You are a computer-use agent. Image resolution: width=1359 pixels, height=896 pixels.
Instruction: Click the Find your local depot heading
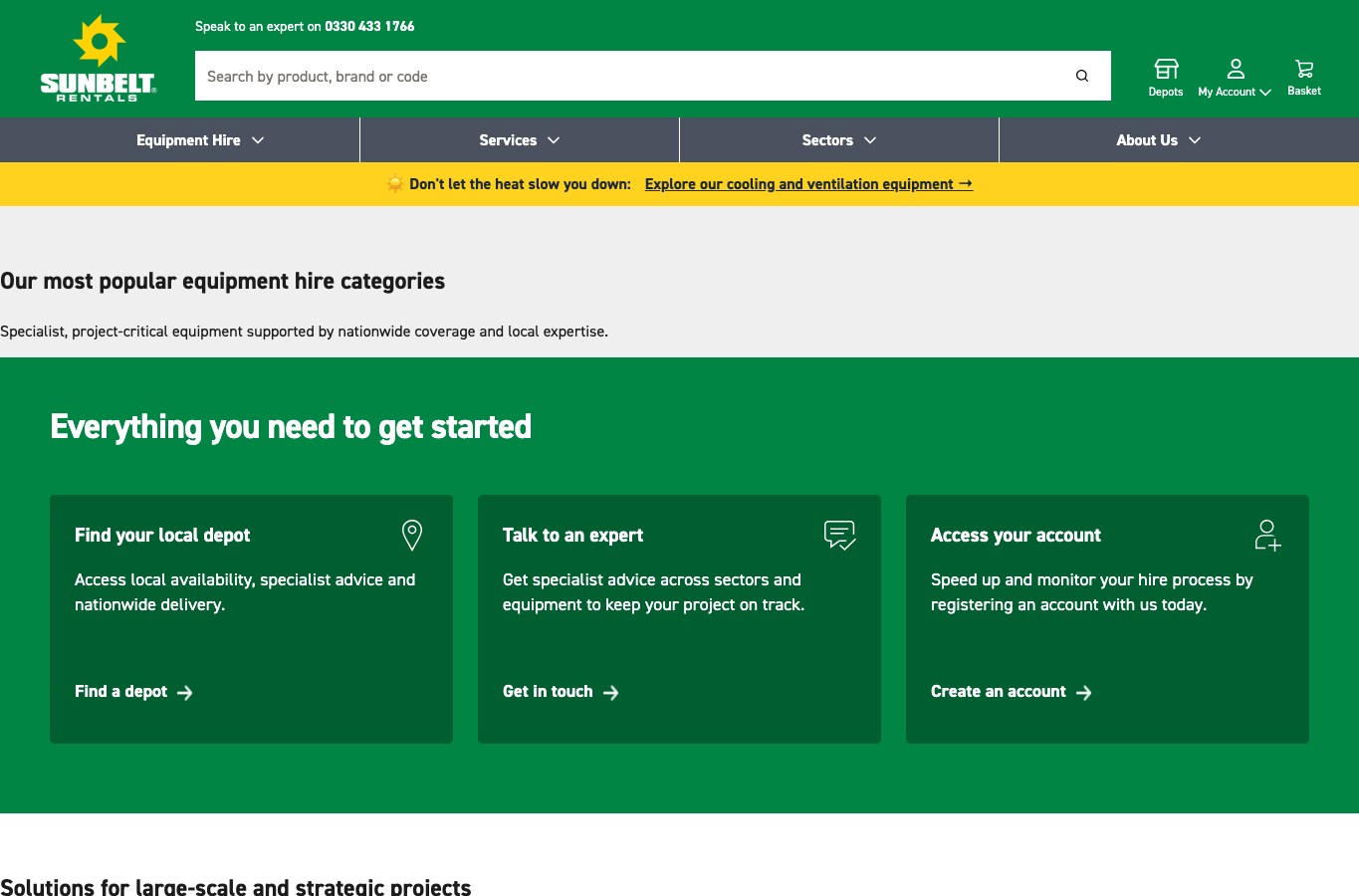point(162,536)
